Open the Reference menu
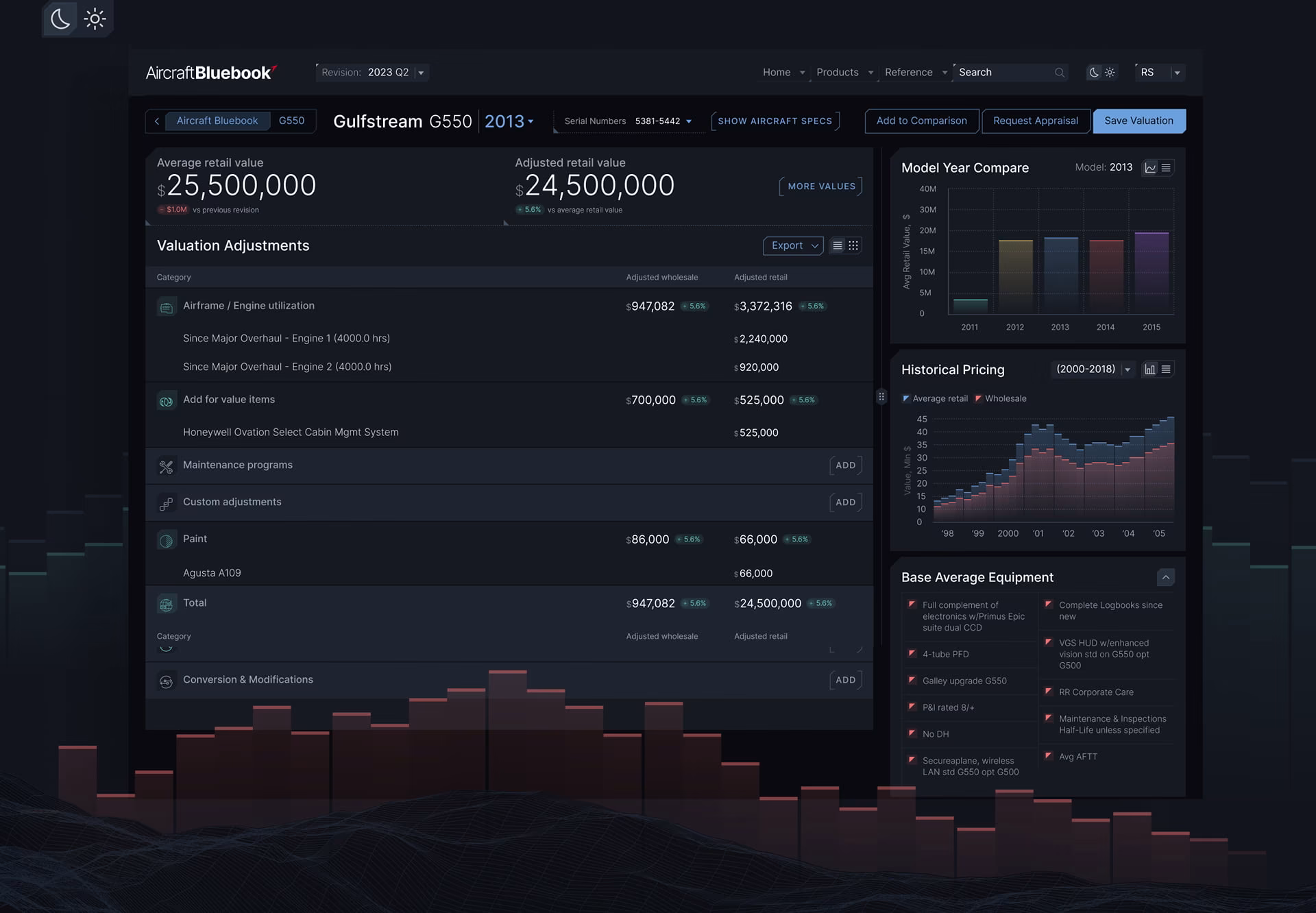Screen dimensions: 1316x913 click(x=916, y=72)
